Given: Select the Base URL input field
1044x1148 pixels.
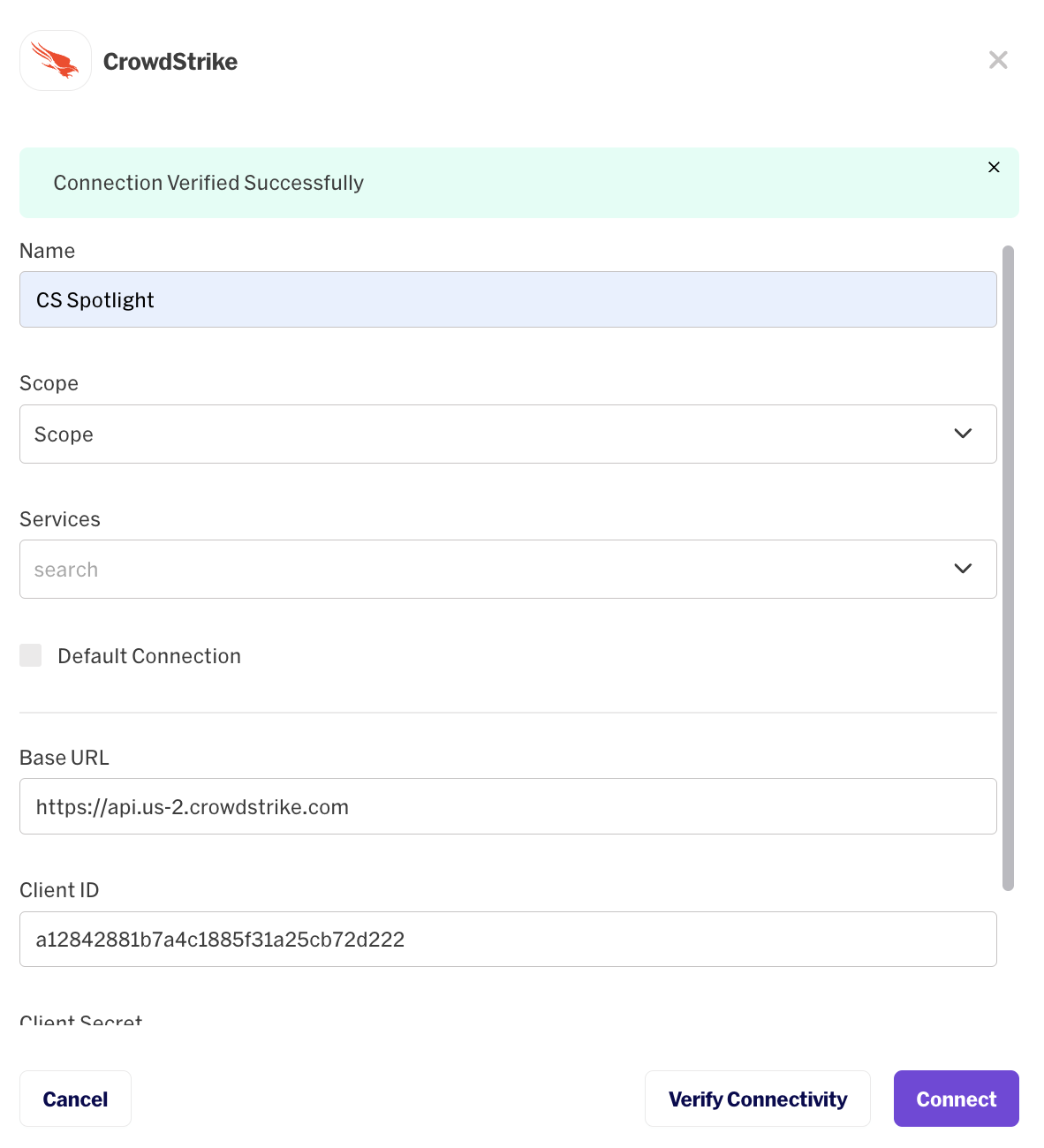Looking at the screenshot, I should coord(508,806).
